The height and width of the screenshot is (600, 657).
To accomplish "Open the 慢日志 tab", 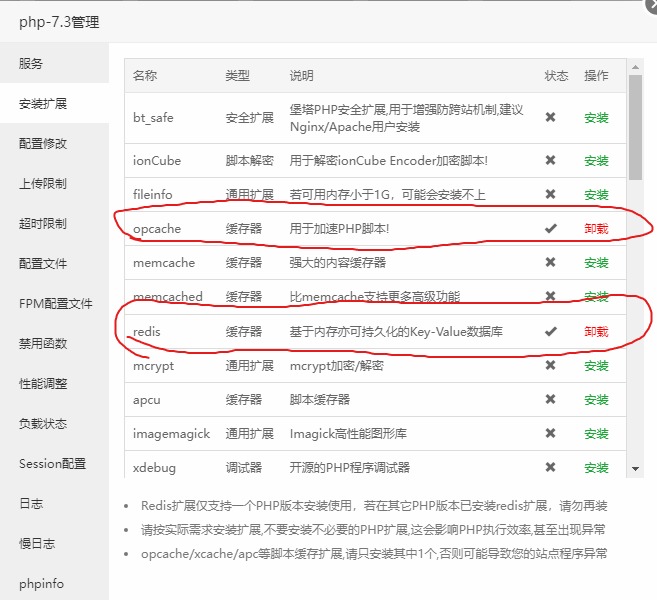I will (x=54, y=543).
